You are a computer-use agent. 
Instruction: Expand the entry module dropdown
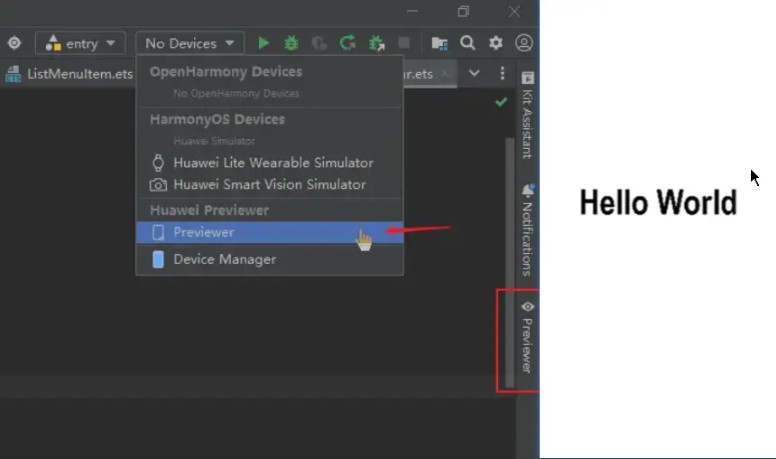(80, 44)
